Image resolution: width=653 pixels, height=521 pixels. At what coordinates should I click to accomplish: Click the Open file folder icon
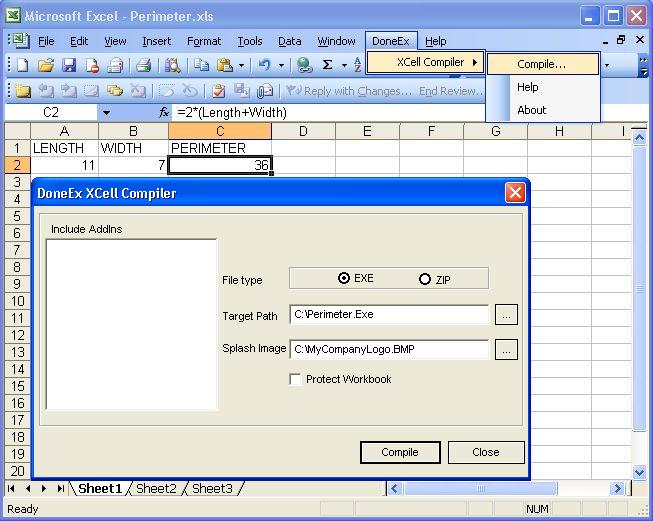[46, 65]
